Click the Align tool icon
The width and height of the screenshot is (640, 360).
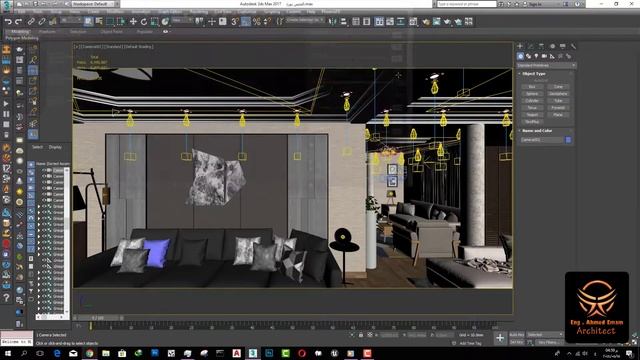pyautogui.click(x=344, y=22)
